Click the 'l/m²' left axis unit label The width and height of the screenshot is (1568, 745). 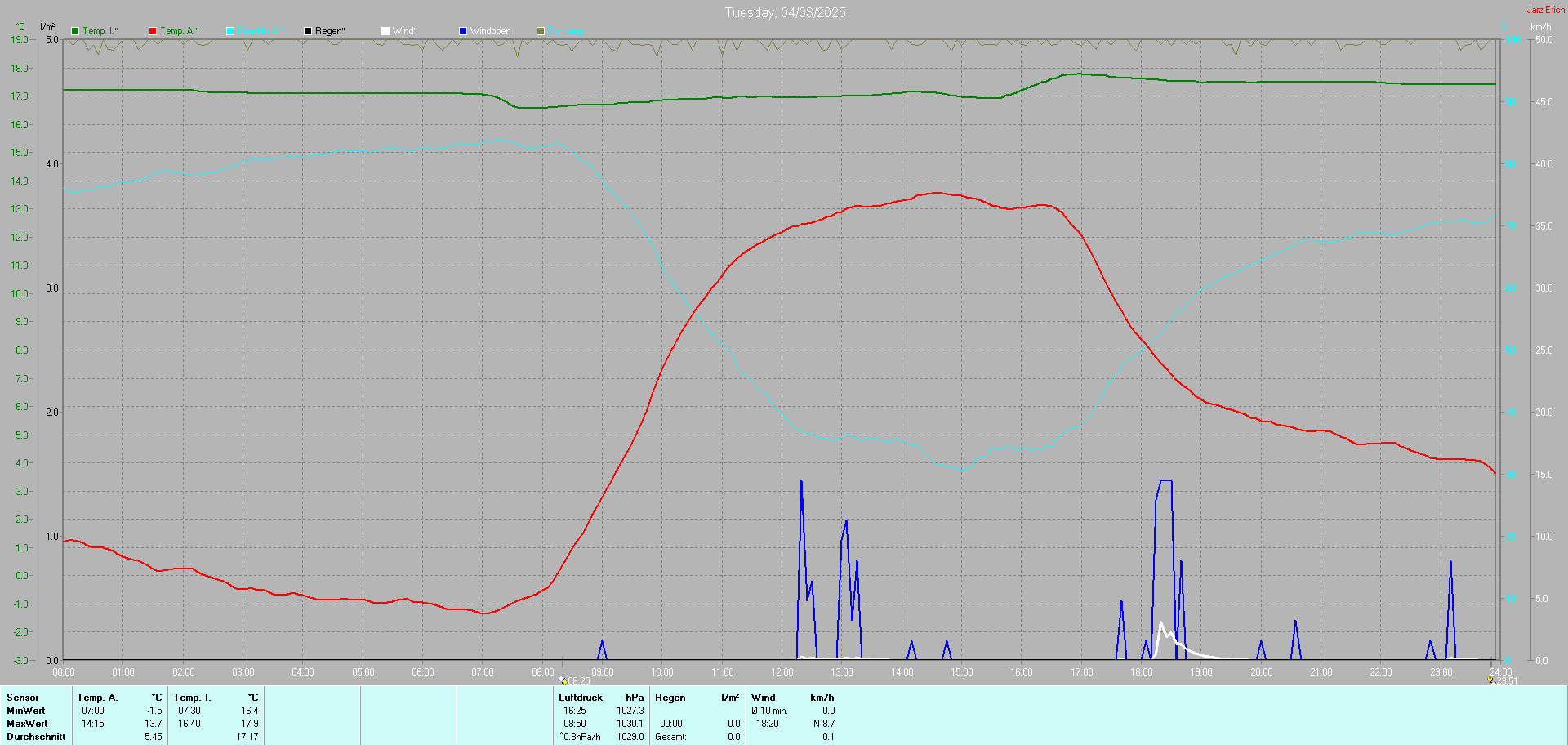tap(47, 27)
